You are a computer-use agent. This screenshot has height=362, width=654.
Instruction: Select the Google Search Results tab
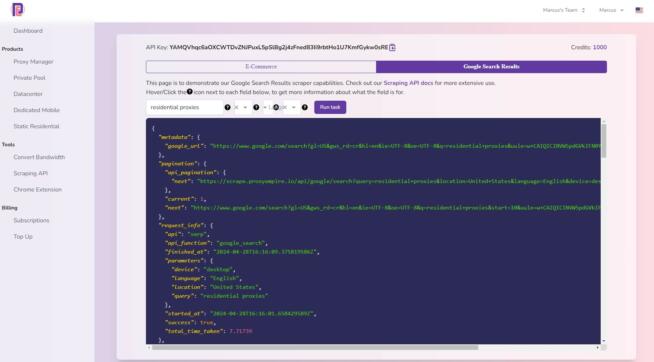tap(491, 67)
